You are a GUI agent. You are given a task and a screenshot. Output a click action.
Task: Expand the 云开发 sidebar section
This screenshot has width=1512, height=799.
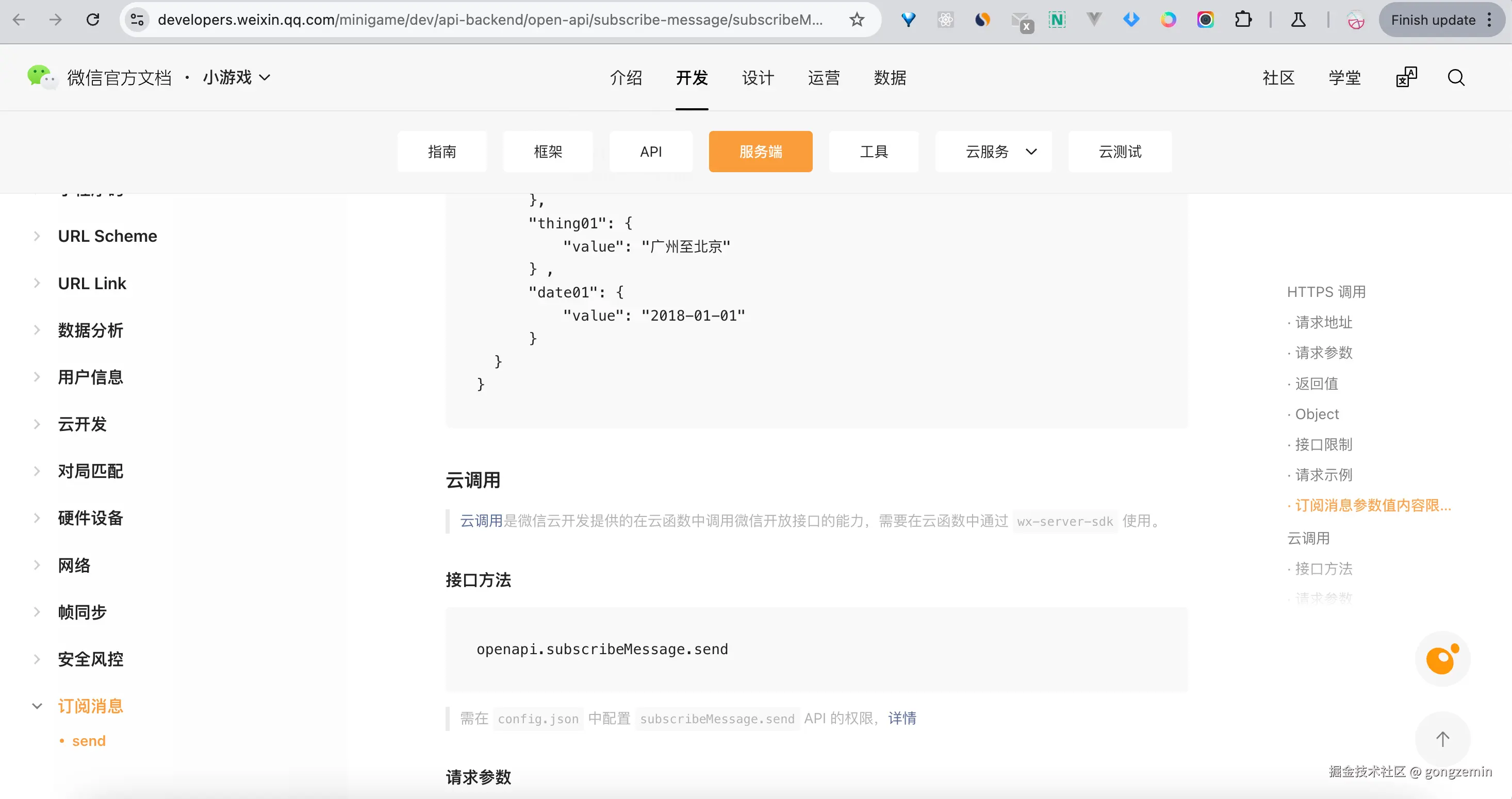[81, 424]
